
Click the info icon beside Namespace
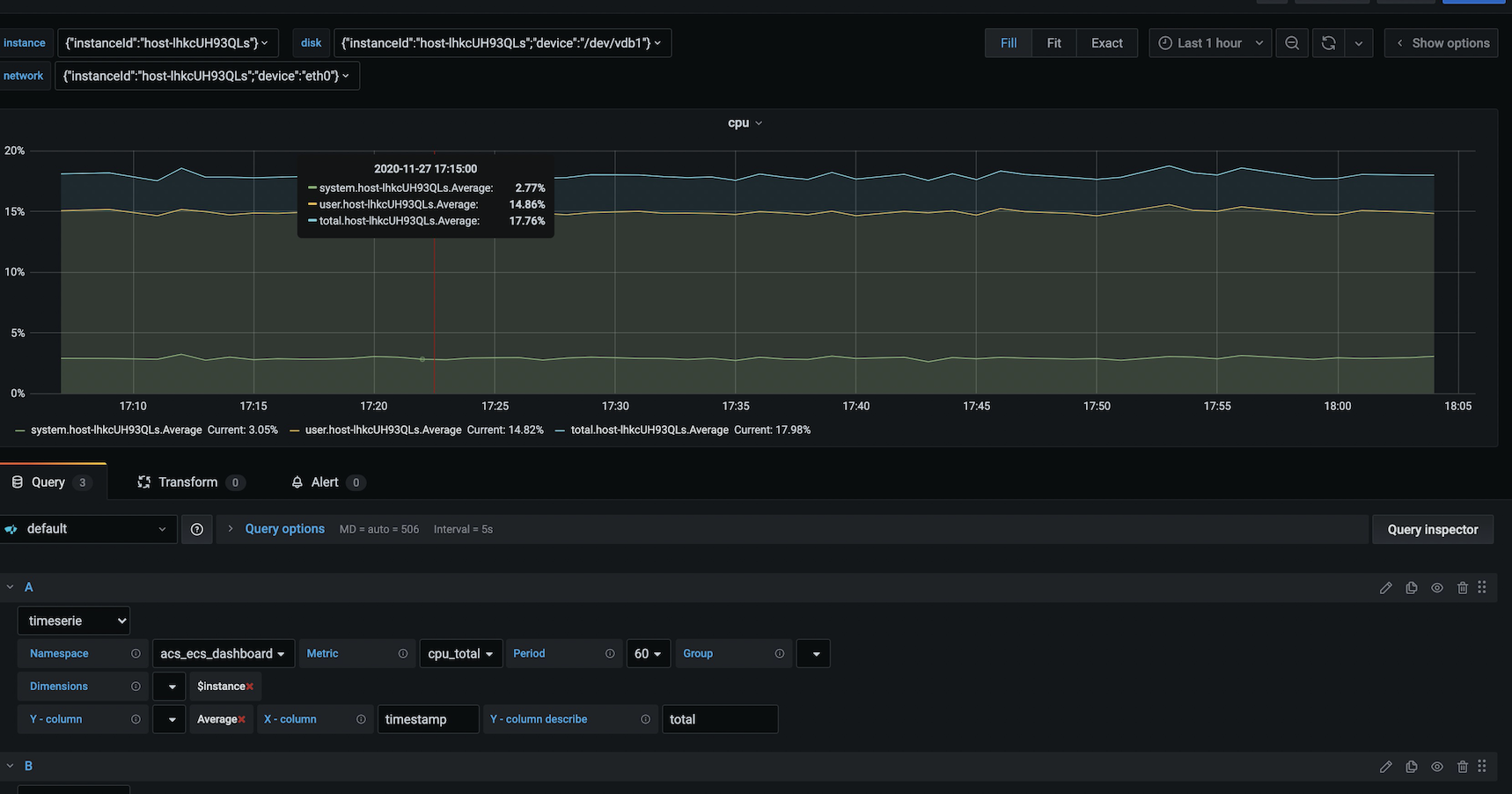coord(136,654)
